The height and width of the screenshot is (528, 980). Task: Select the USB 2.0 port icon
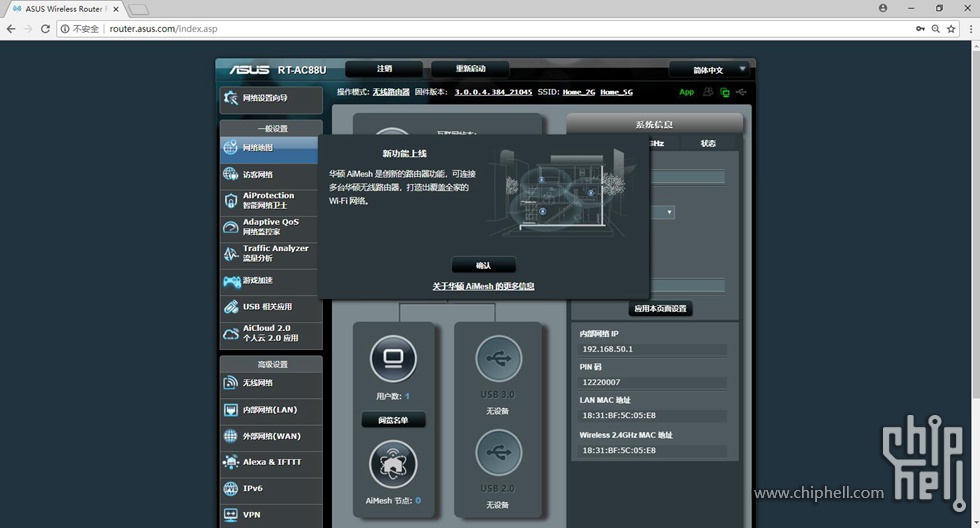[x=498, y=453]
